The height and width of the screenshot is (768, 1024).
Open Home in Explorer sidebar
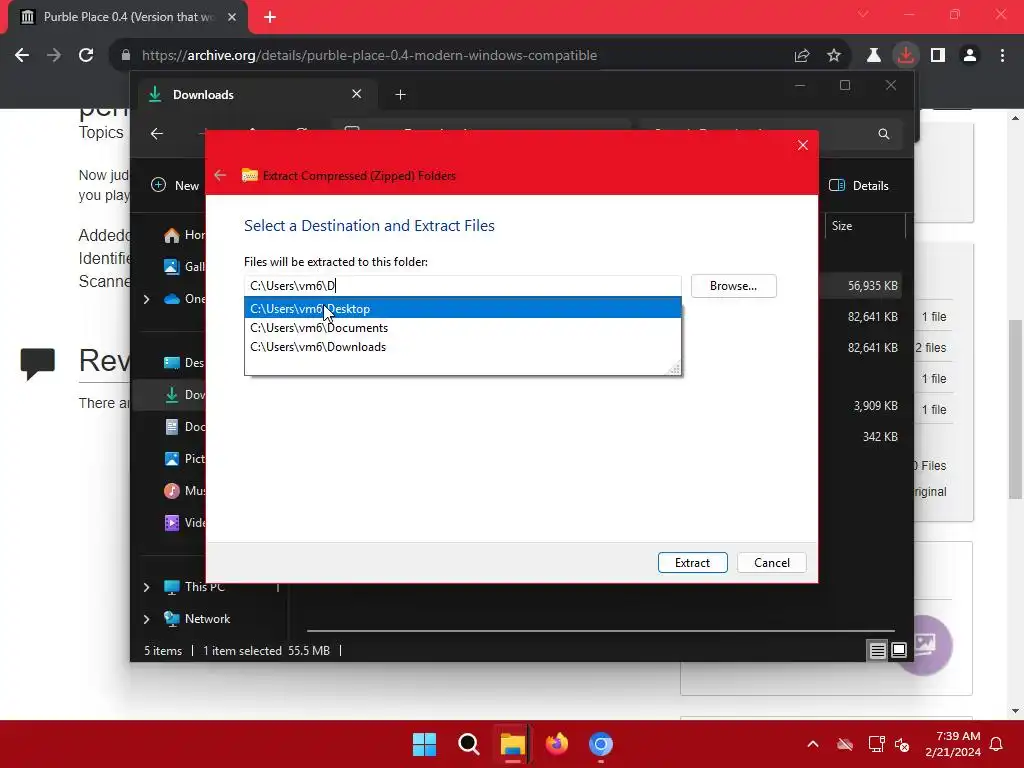click(x=184, y=234)
